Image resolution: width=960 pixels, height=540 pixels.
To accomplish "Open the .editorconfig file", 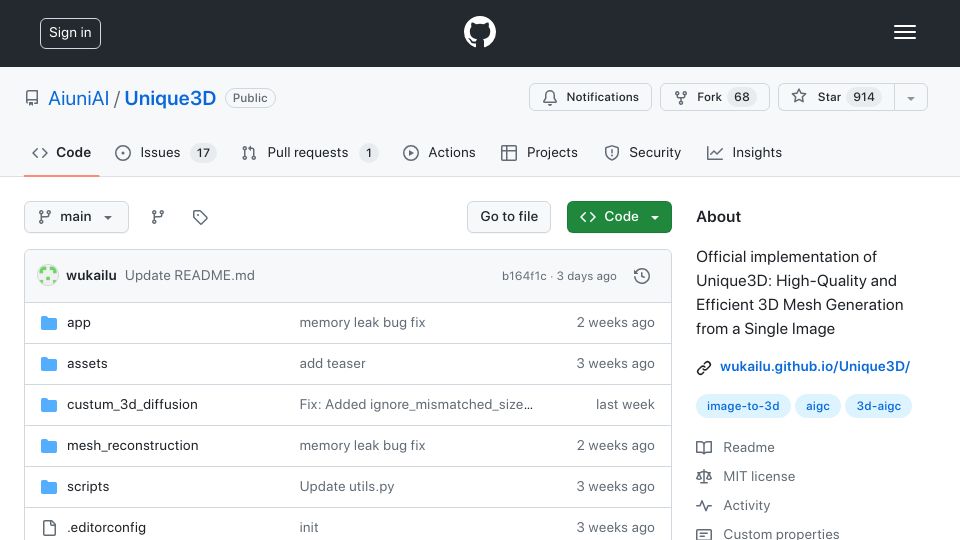I will pyautogui.click(x=106, y=527).
